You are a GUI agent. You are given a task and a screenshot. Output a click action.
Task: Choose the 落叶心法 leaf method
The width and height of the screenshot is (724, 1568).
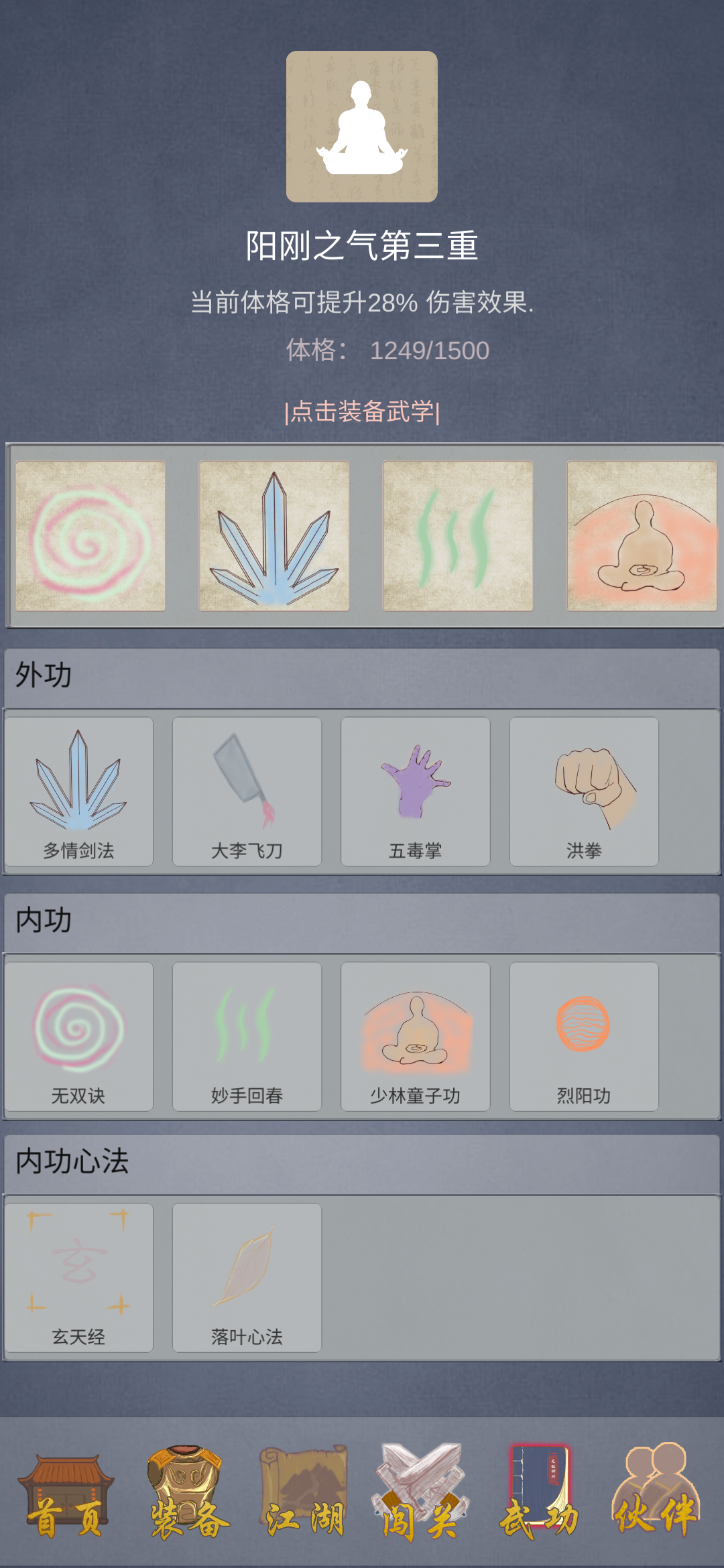[x=247, y=1278]
